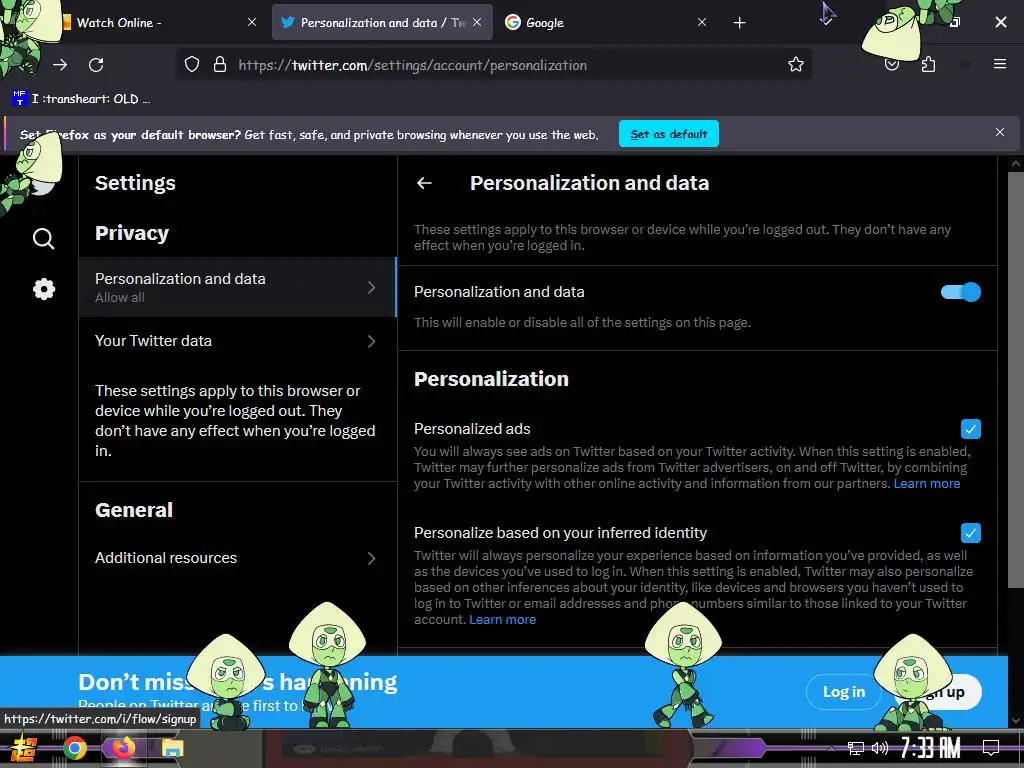Bookmark this page with the star icon
The height and width of the screenshot is (768, 1024).
(x=795, y=64)
